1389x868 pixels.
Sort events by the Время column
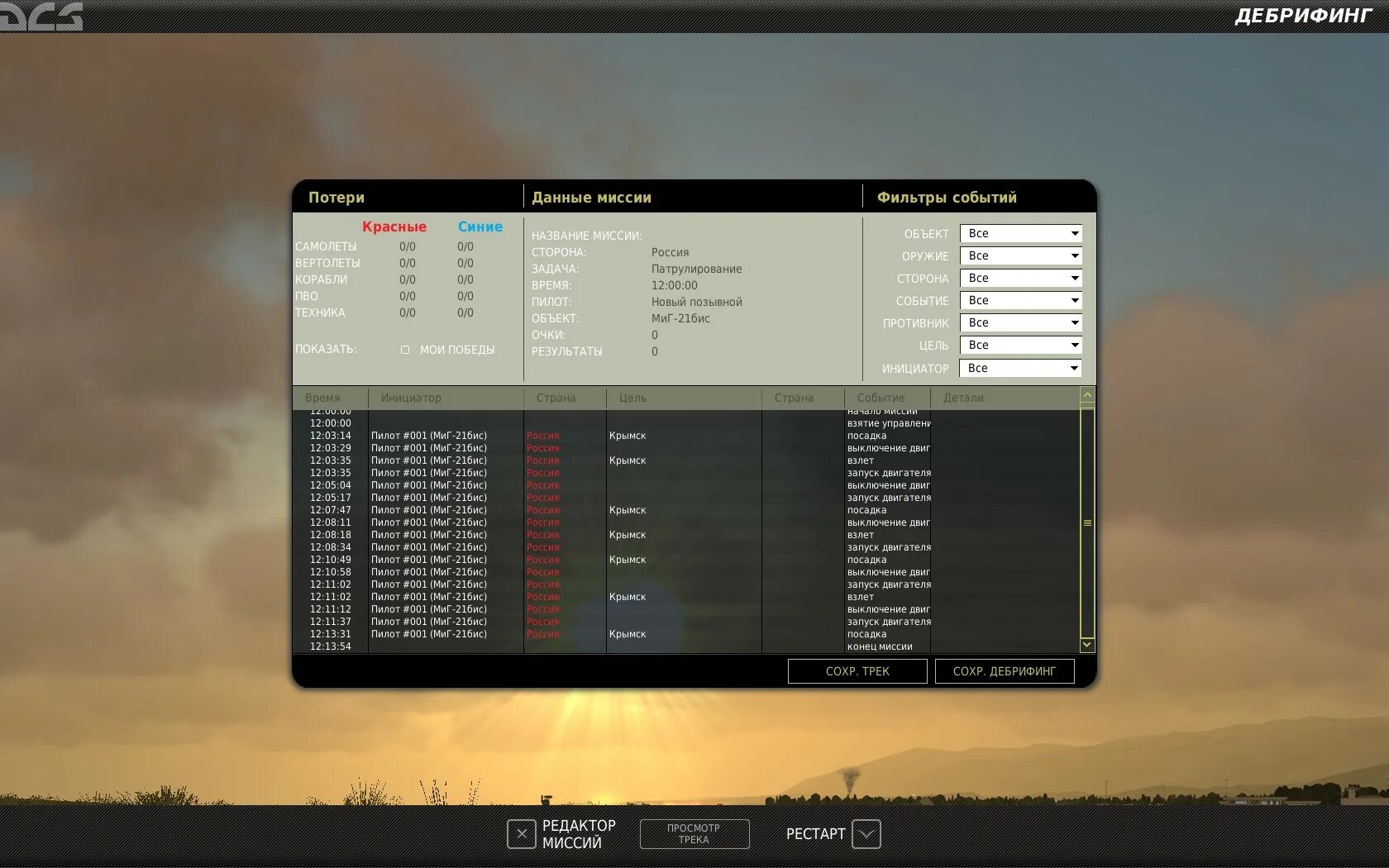click(330, 398)
